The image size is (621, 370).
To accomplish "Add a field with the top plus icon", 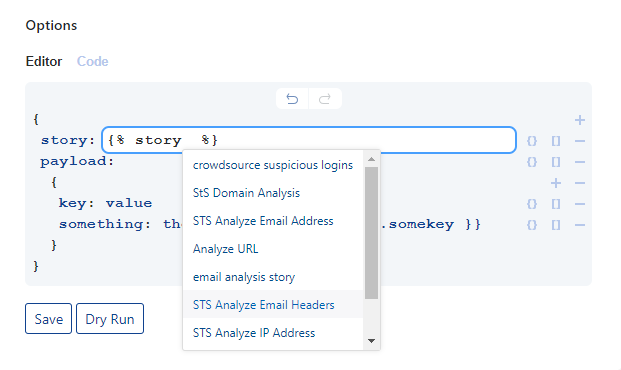I will coord(580,120).
